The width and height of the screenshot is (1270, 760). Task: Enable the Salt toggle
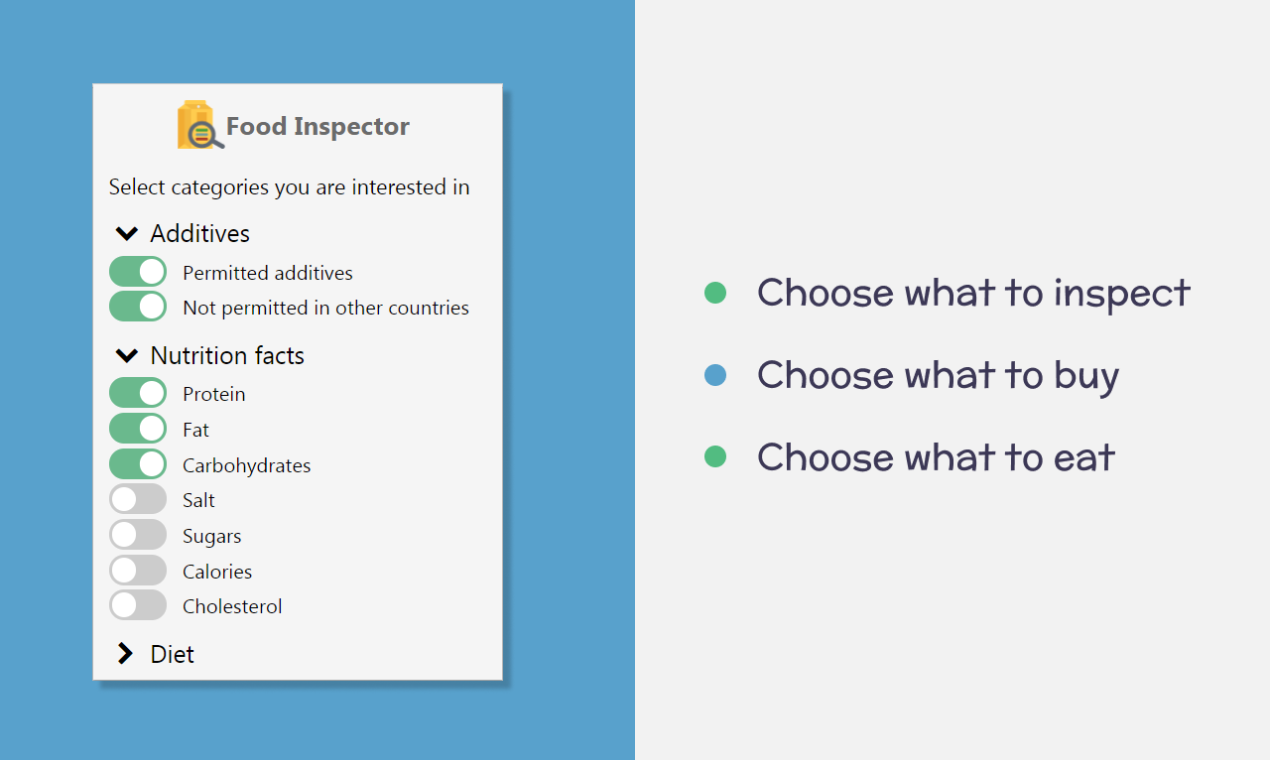pos(138,500)
